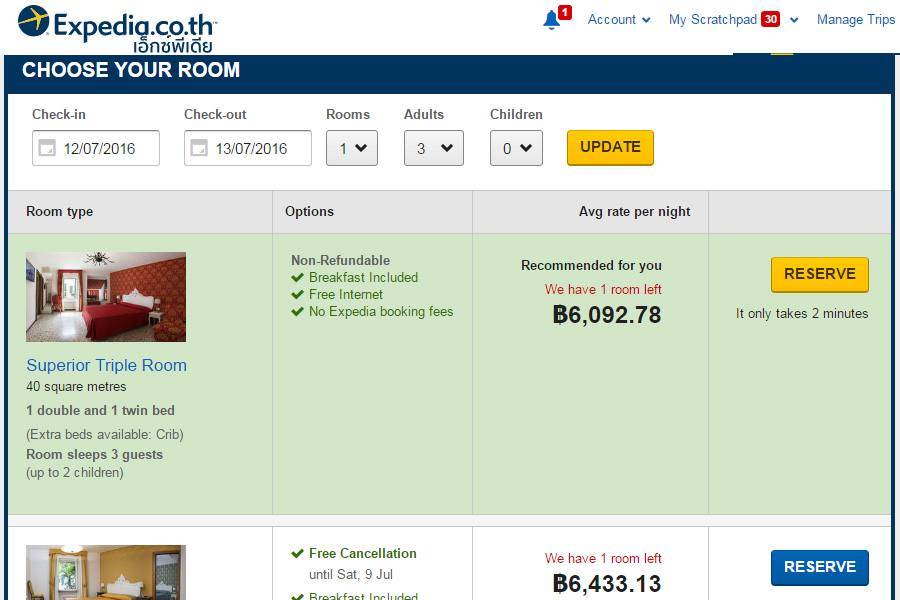View the red bedroom photo thumbnail
The height and width of the screenshot is (600, 900).
pyautogui.click(x=106, y=296)
